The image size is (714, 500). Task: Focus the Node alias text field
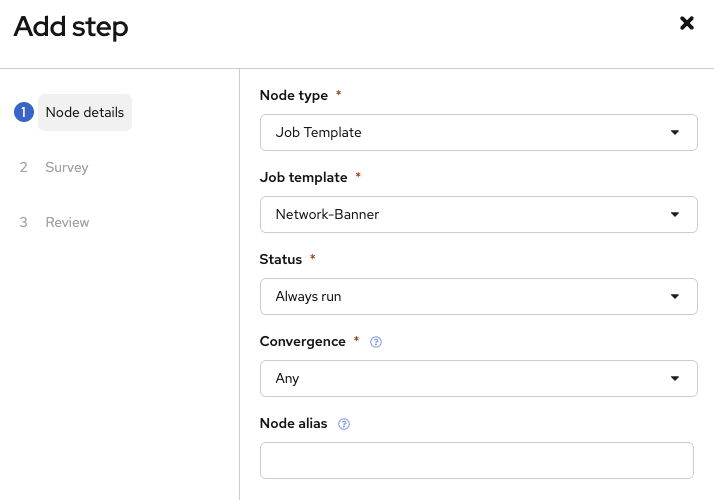477,460
